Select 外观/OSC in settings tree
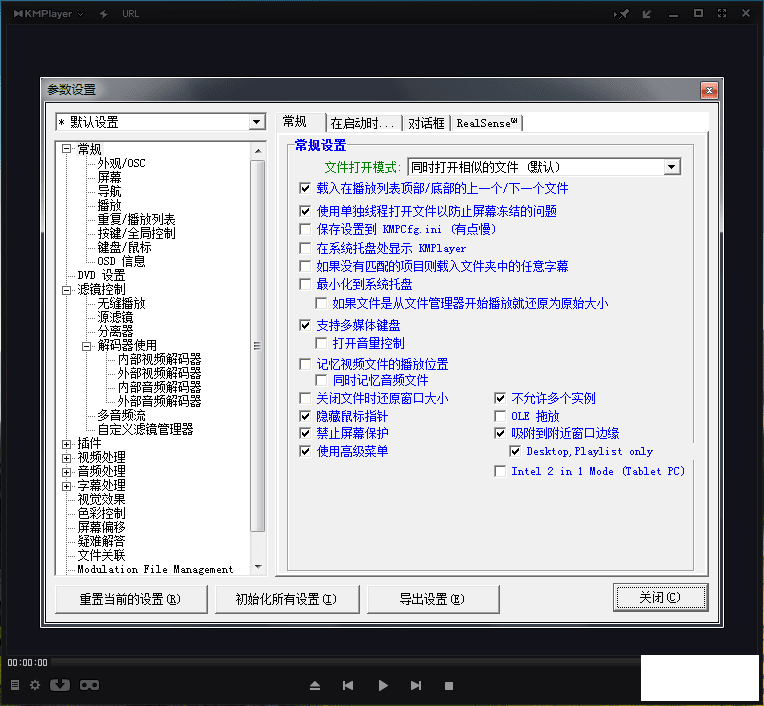Screen dimensions: 764x706 121,163
